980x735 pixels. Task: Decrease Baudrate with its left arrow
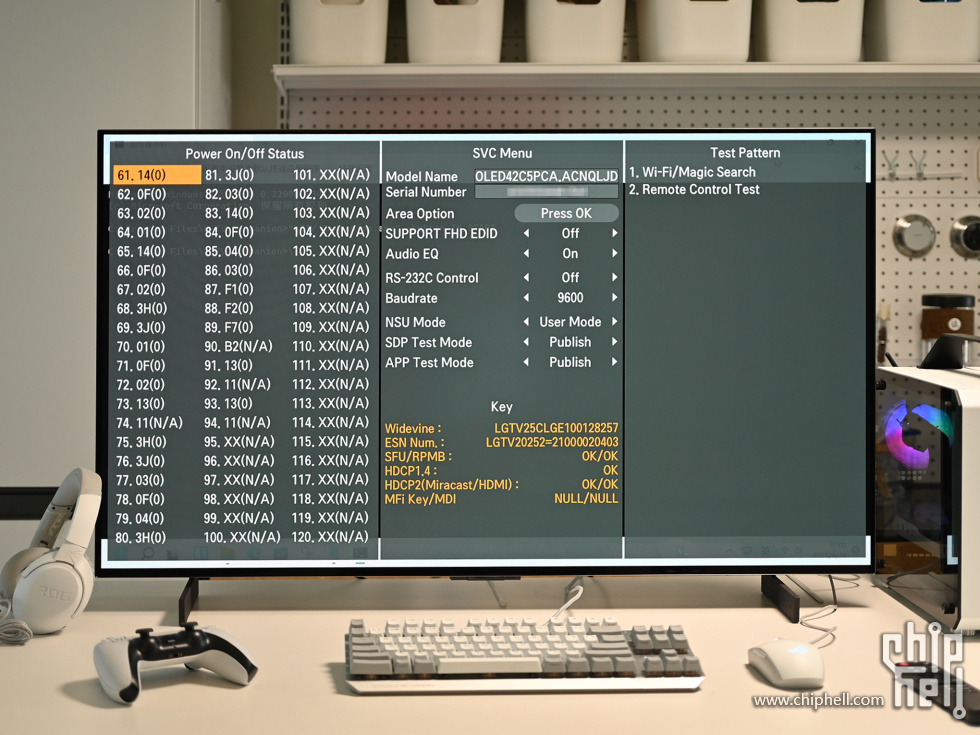526,298
